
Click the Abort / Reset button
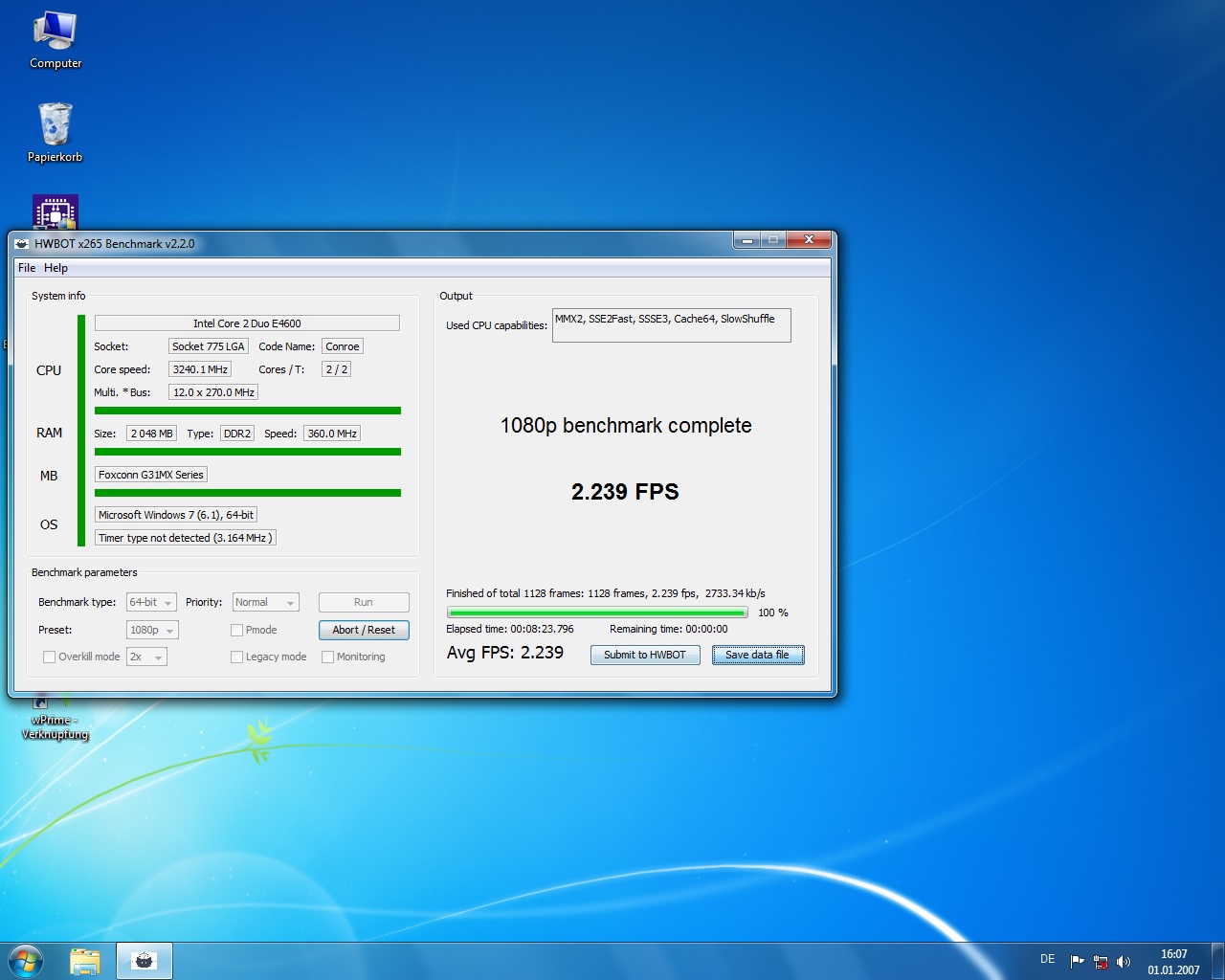click(x=364, y=630)
